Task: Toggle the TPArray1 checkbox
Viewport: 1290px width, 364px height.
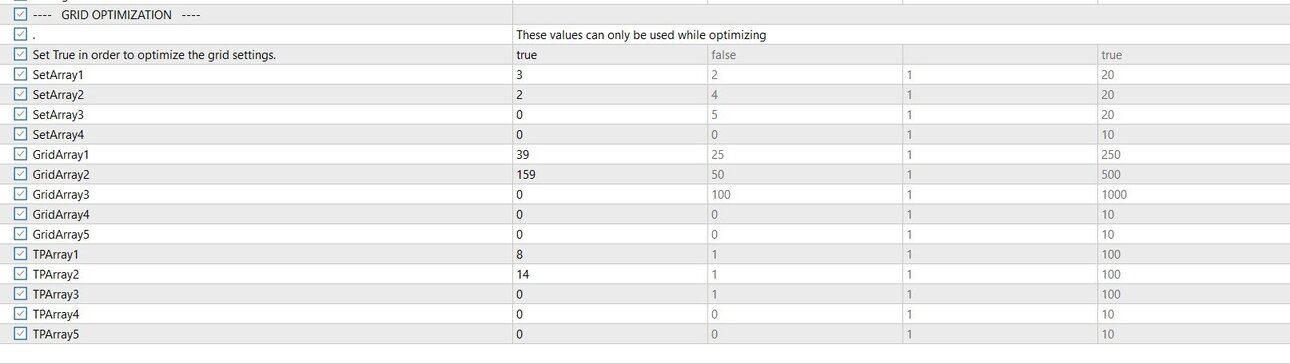Action: tap(21, 255)
